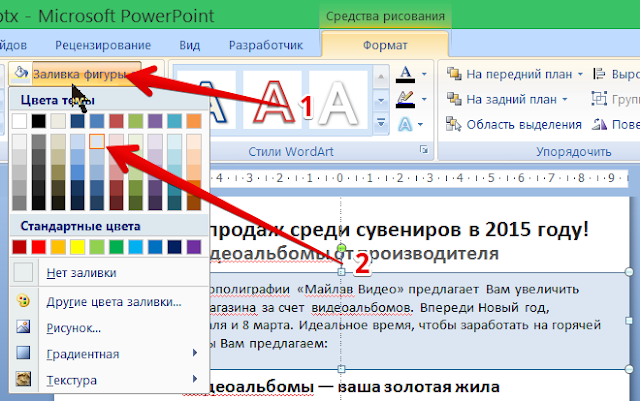This screenshot has width=640, height=401.
Task: Click the Text Fill letter A icon
Action: click(405, 75)
